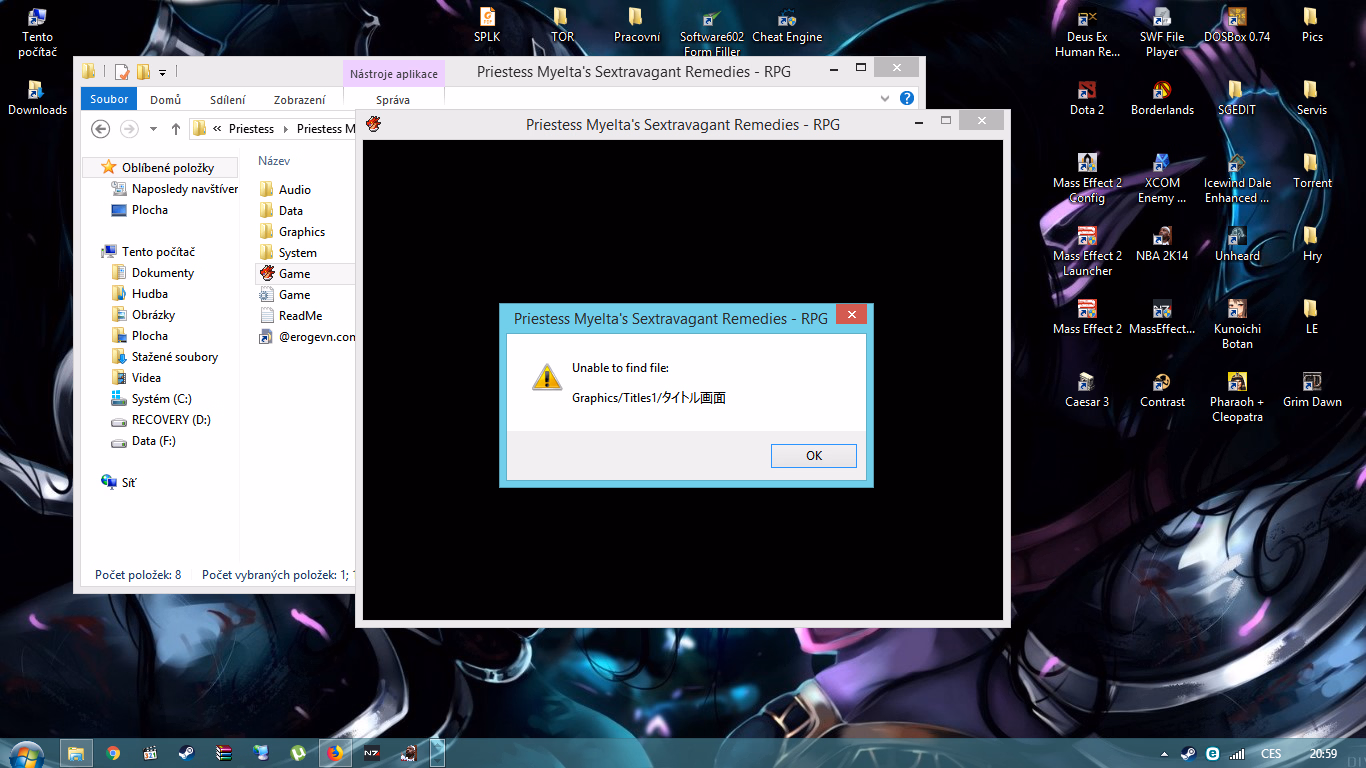Show hidden system tray icons

1163,754
